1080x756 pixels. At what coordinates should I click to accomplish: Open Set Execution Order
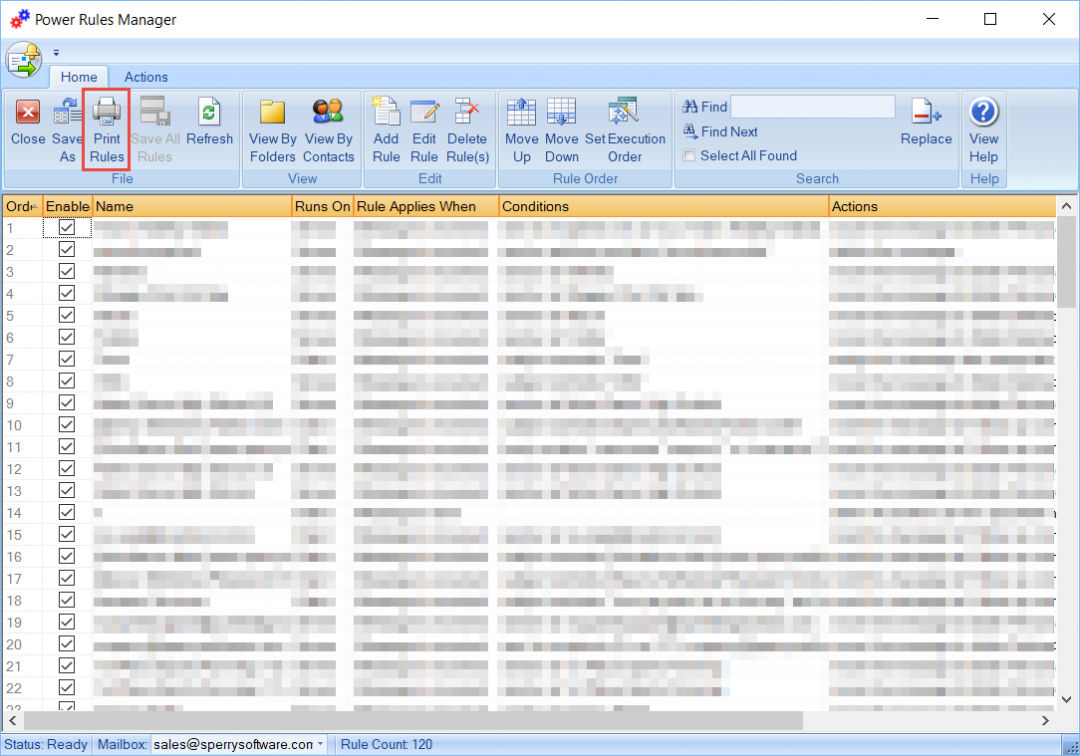(x=624, y=129)
